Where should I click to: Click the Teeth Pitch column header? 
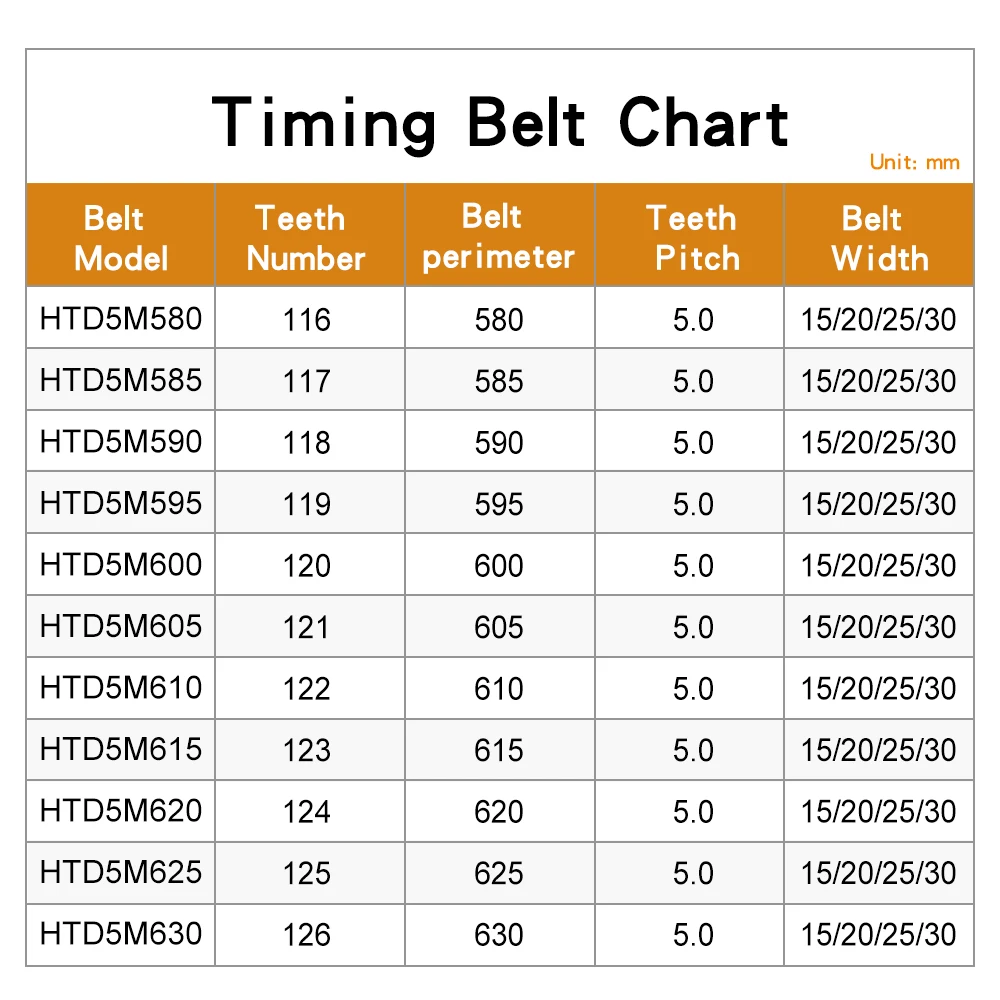[x=693, y=238]
